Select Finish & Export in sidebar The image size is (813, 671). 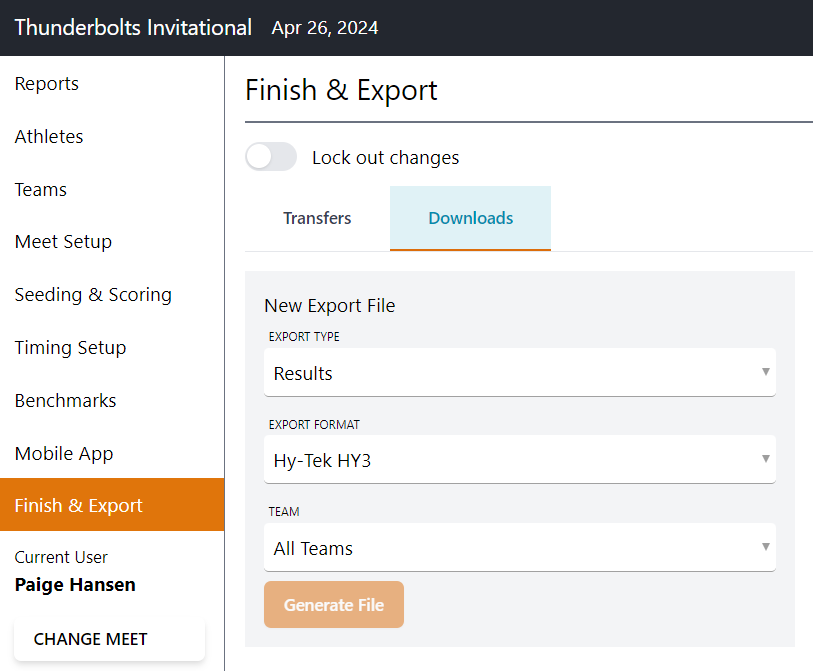[x=112, y=505]
